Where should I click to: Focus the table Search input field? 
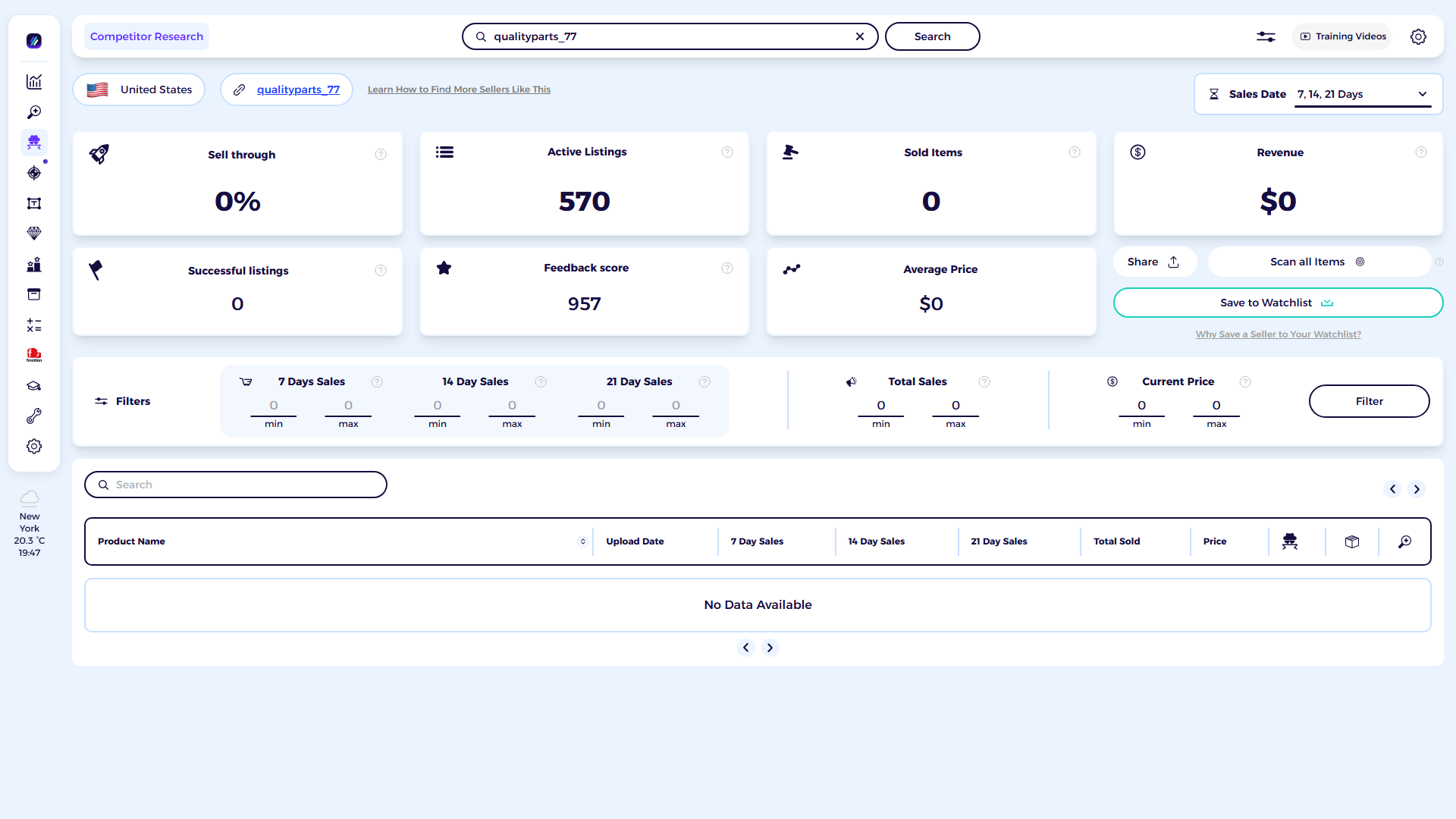tap(236, 485)
